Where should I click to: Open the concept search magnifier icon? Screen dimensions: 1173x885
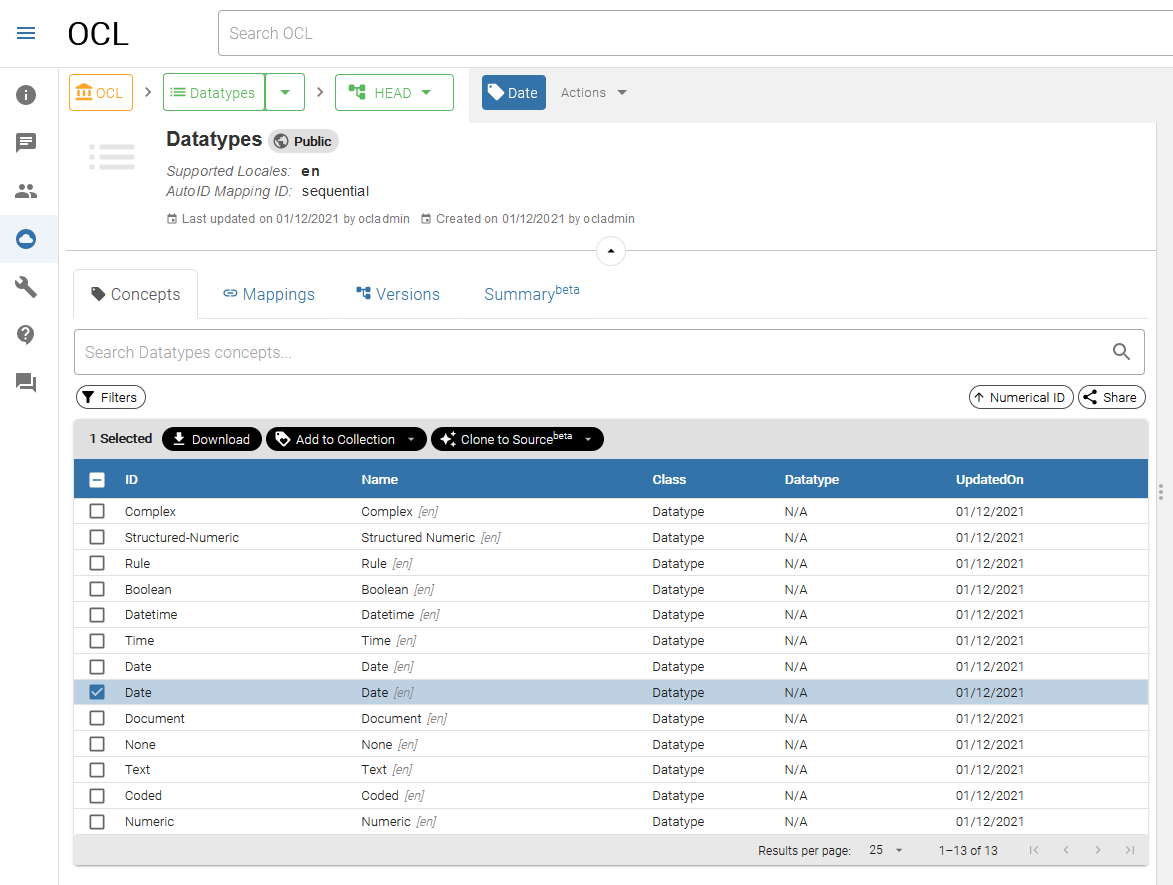(1120, 351)
